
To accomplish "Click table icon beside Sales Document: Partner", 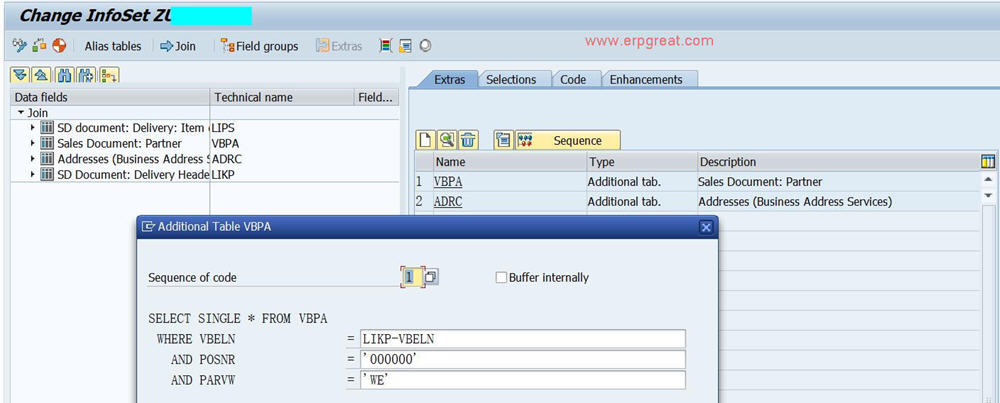I will tap(47, 143).
